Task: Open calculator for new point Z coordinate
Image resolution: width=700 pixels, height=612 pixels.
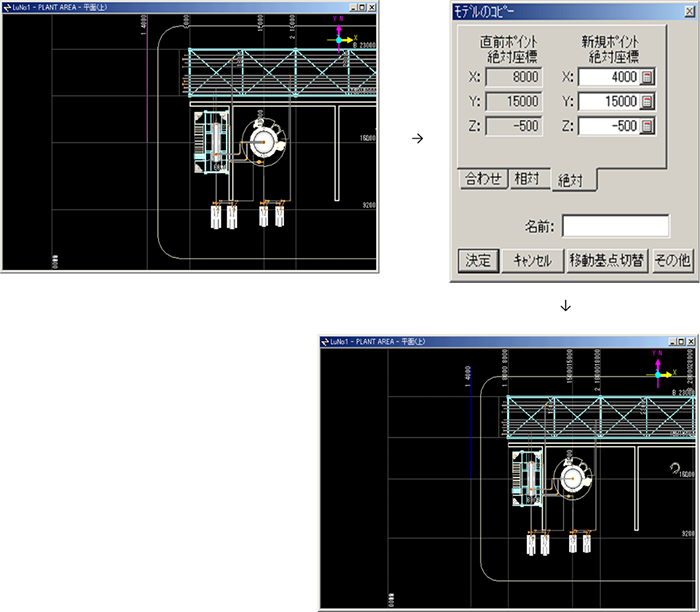Action: (647, 126)
